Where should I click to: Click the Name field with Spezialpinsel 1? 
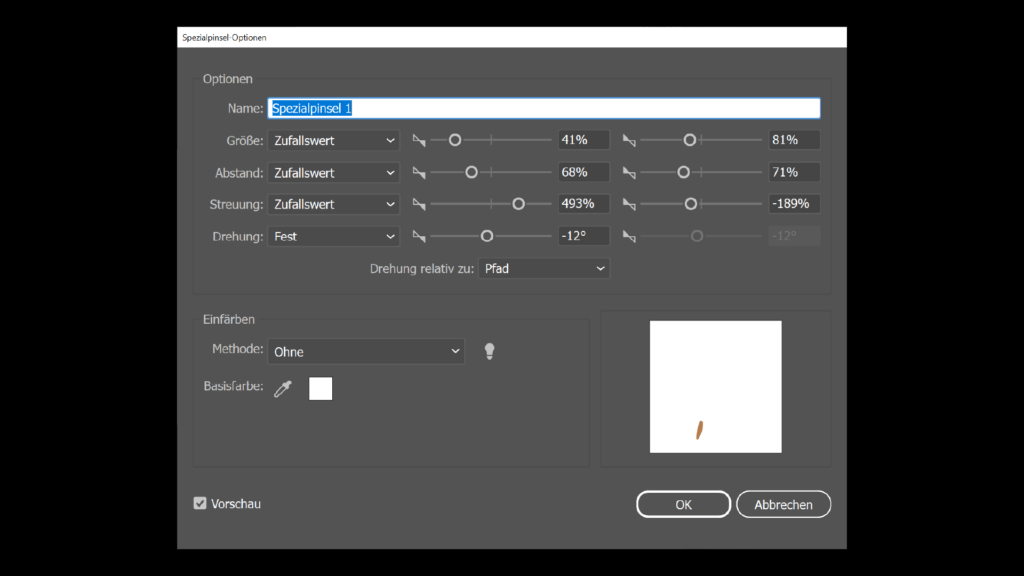[x=544, y=108]
